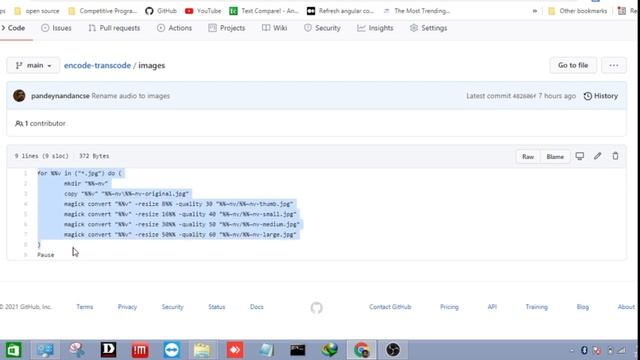Open the command prompt in the taskbar

point(298,350)
